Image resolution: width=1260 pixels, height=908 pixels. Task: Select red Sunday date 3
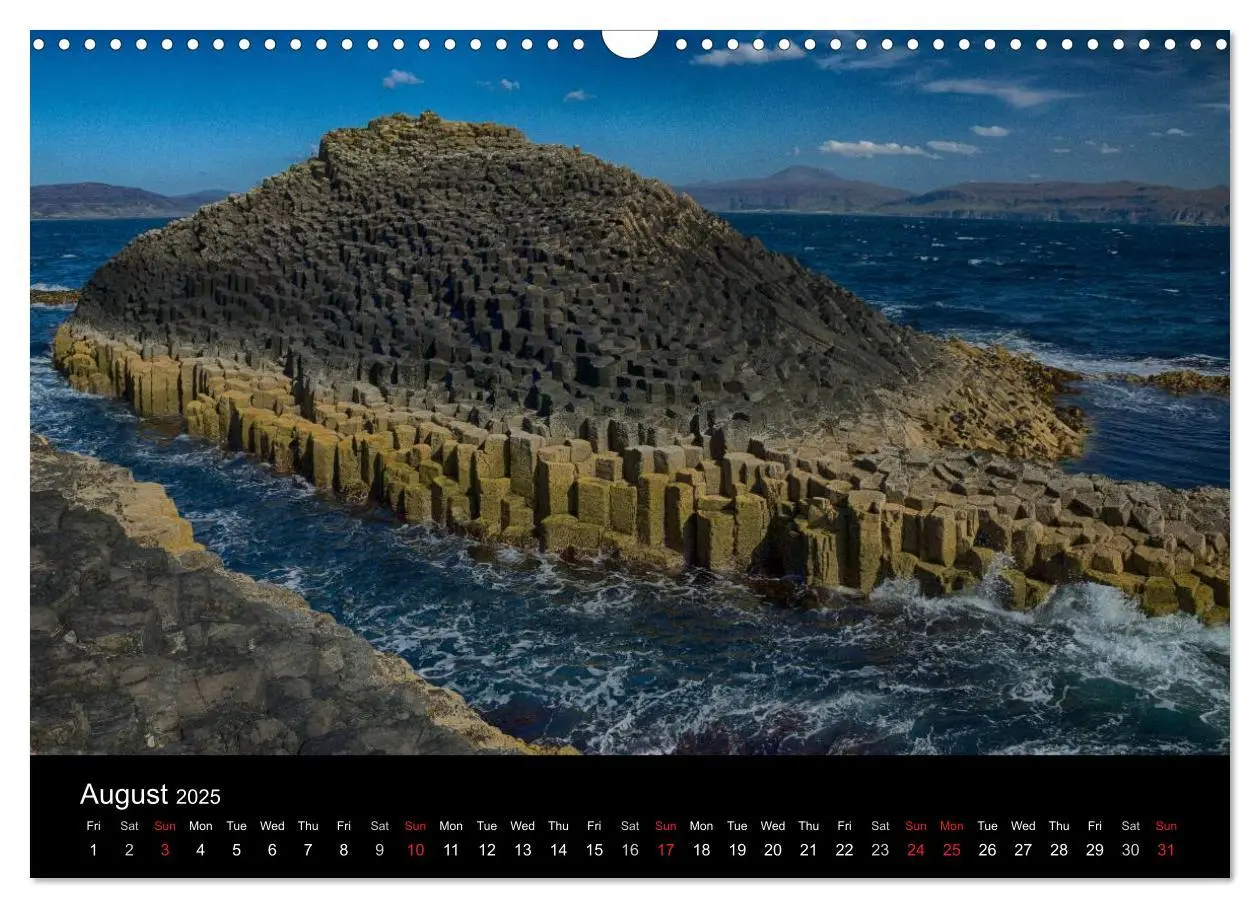click(165, 850)
